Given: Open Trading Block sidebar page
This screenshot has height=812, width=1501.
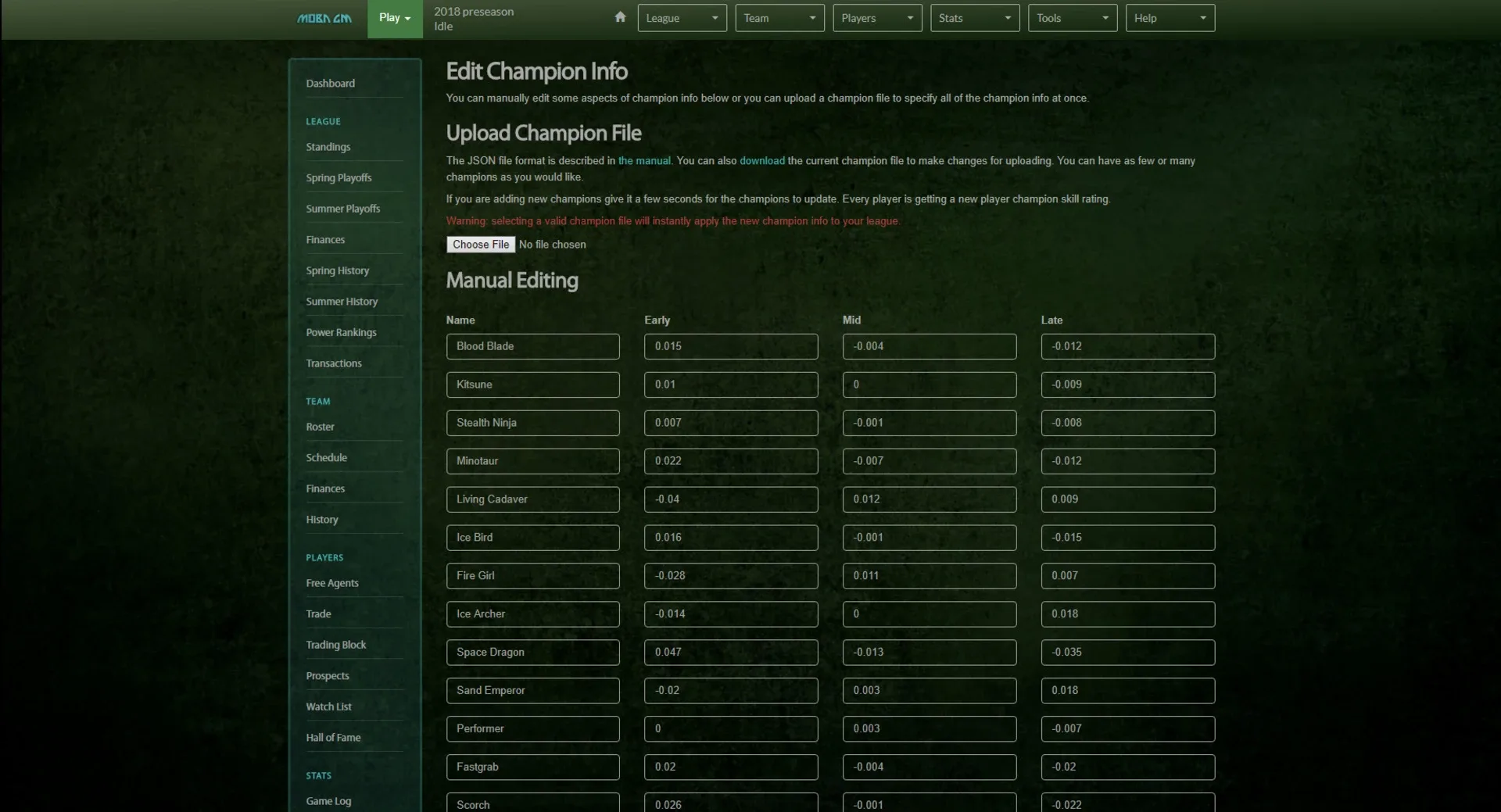Looking at the screenshot, I should point(335,645).
